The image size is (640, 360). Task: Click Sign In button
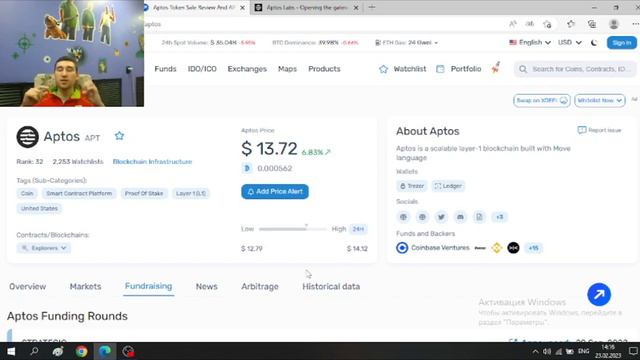622,42
